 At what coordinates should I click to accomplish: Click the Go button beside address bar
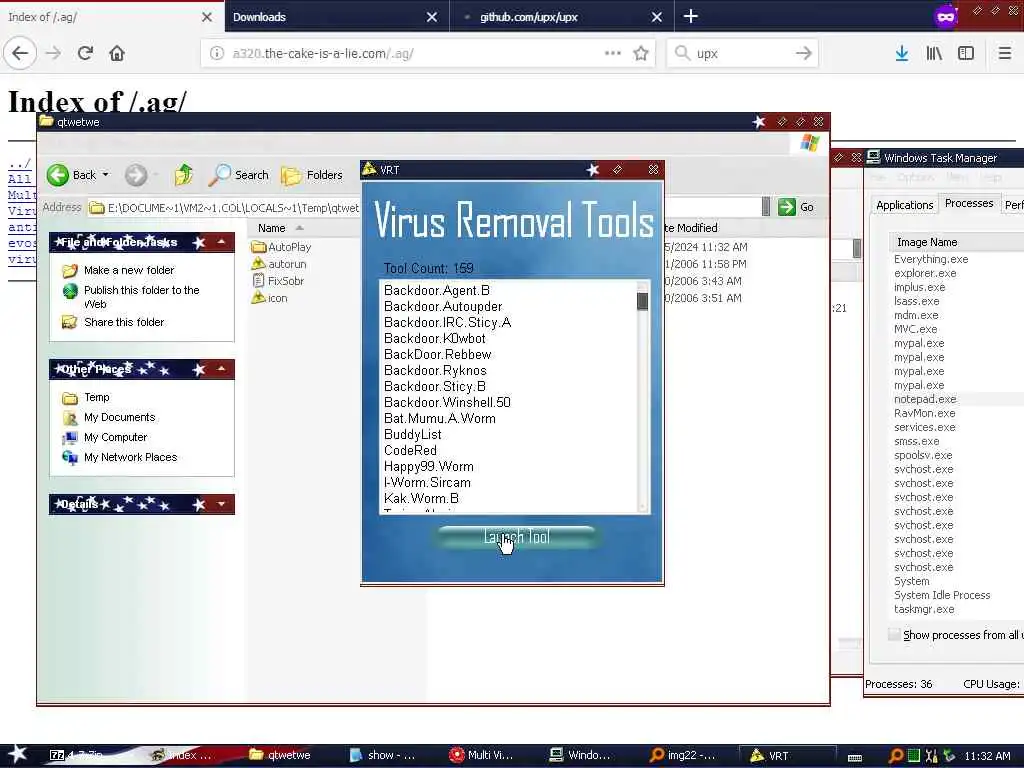(x=796, y=207)
